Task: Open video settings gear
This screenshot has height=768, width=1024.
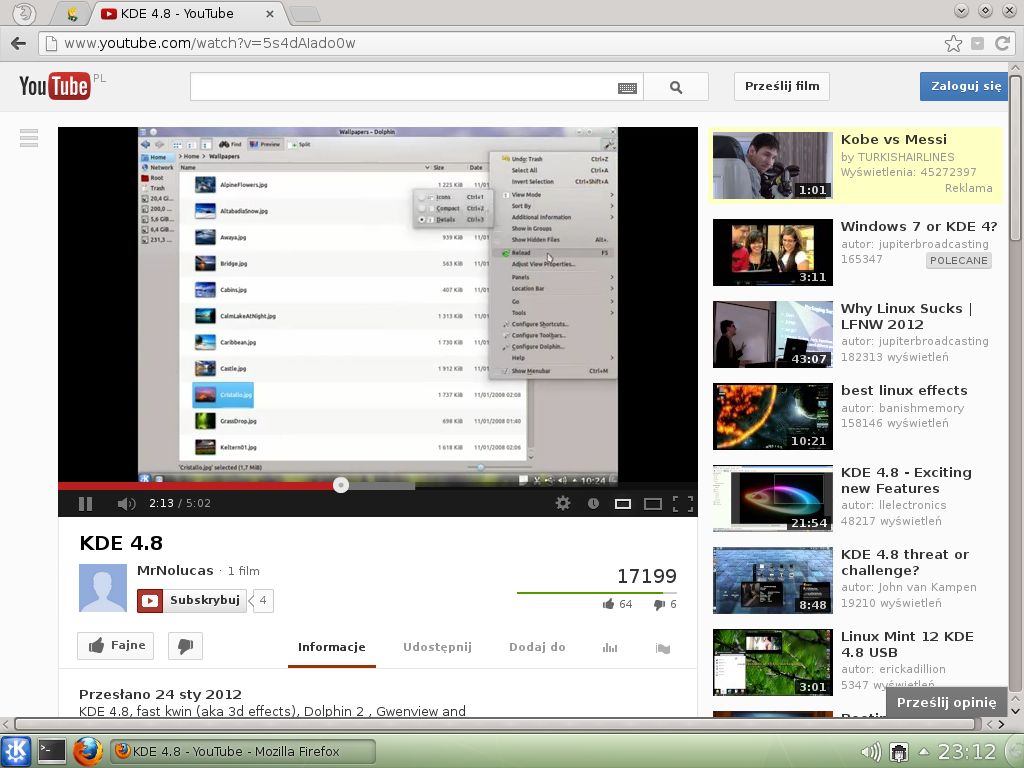Action: click(563, 503)
